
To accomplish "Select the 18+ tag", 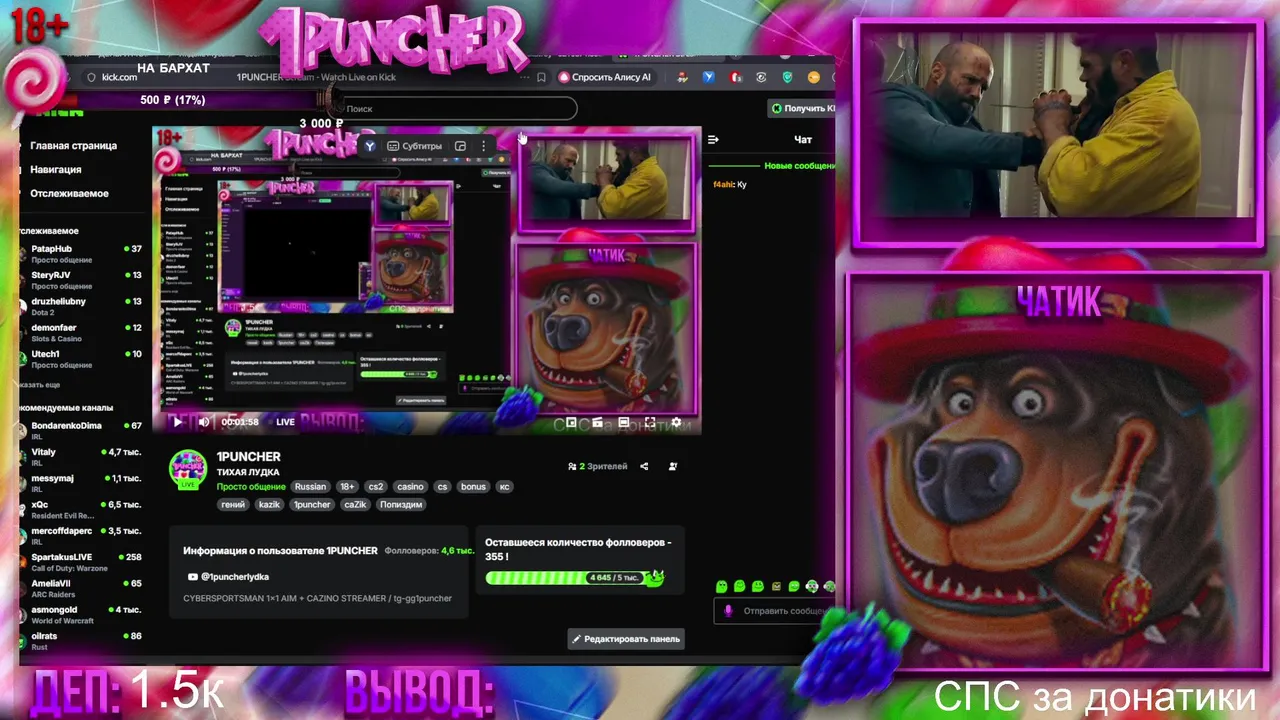I will 347,487.
